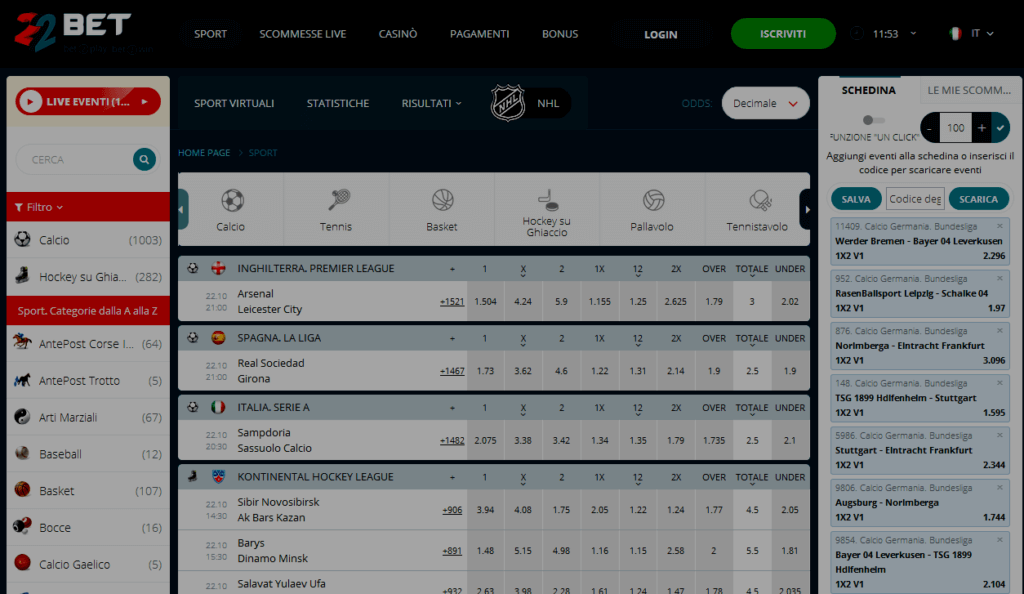The height and width of the screenshot is (594, 1024).
Task: Open the NHL logo shortcut
Action: (x=508, y=102)
